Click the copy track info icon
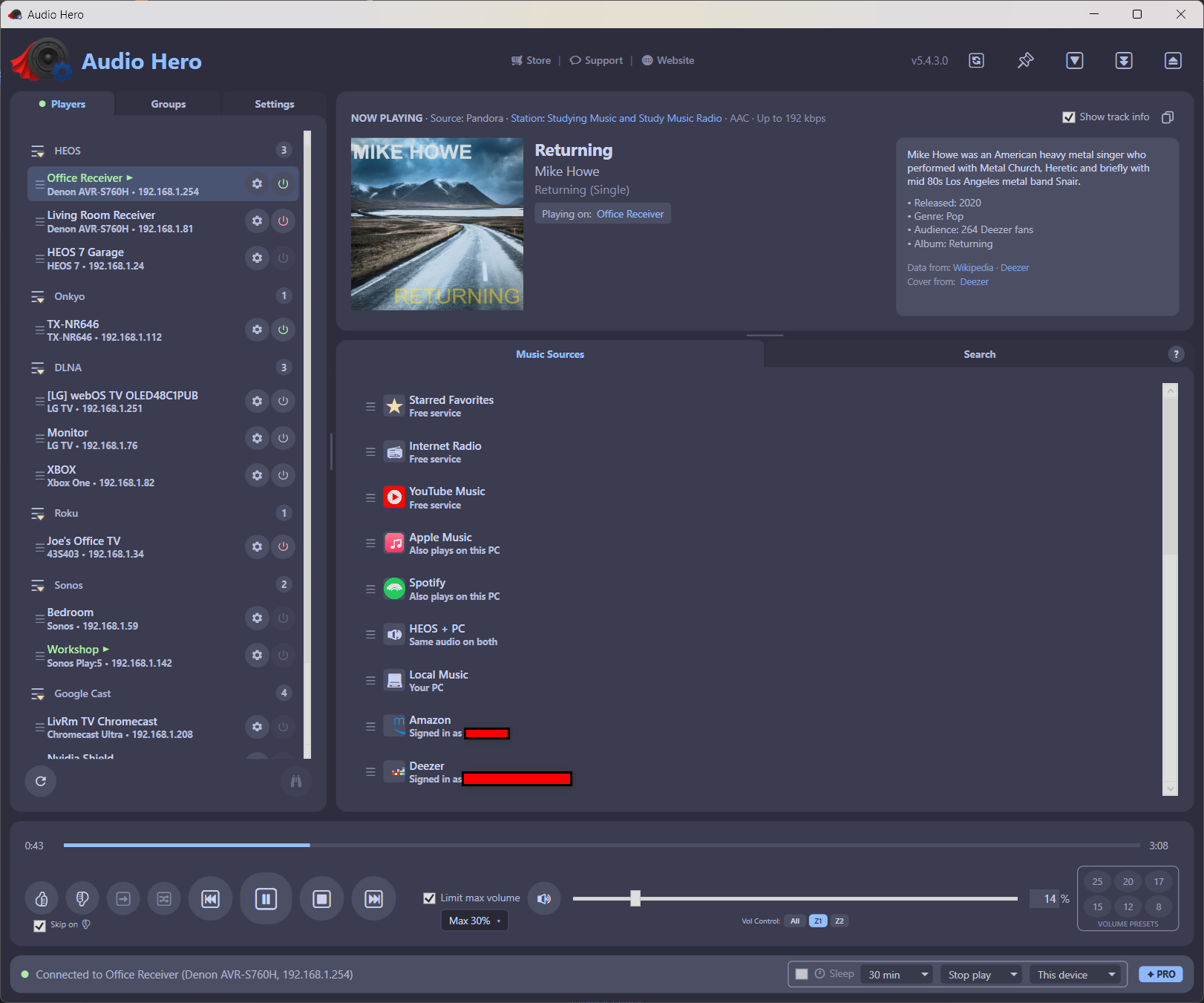The height and width of the screenshot is (1003, 1204). 1168,117
